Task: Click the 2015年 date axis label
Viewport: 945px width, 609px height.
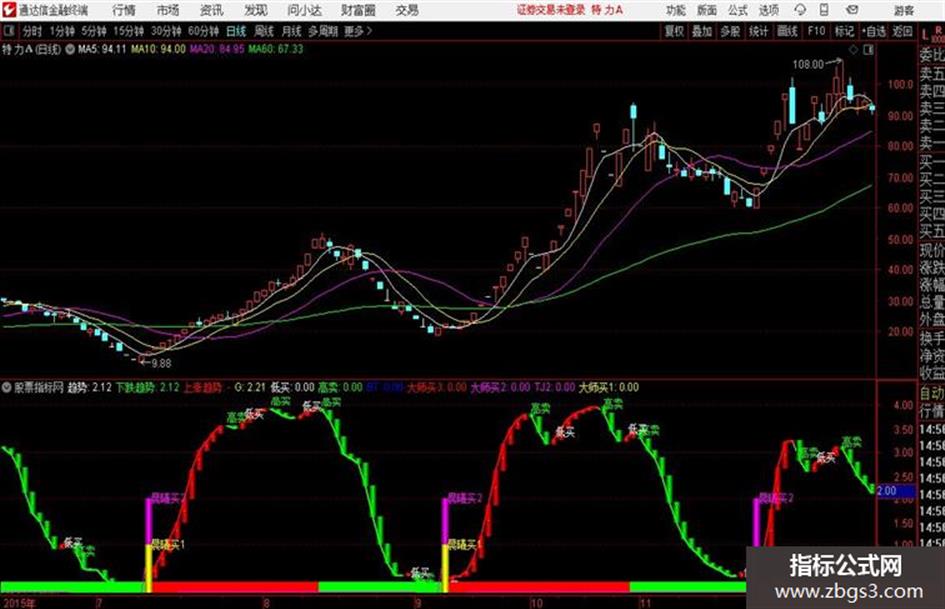Action: tap(18, 602)
